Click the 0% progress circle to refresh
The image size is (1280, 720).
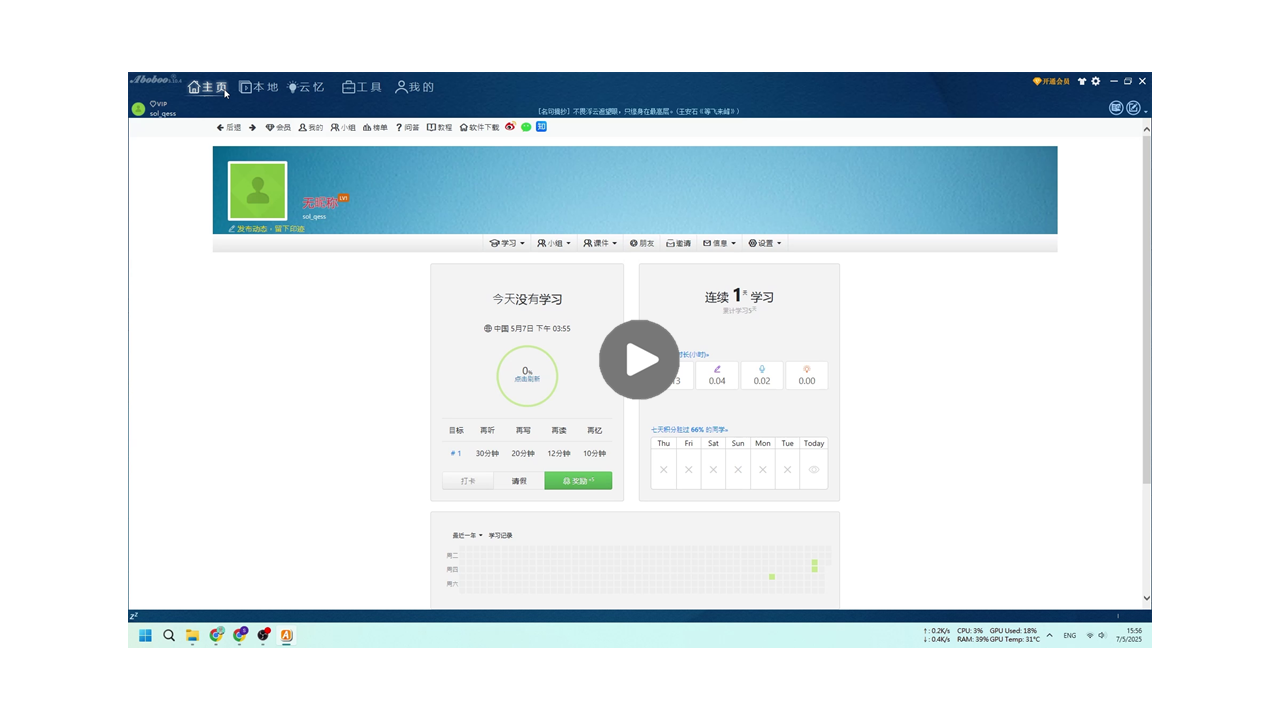click(x=527, y=375)
